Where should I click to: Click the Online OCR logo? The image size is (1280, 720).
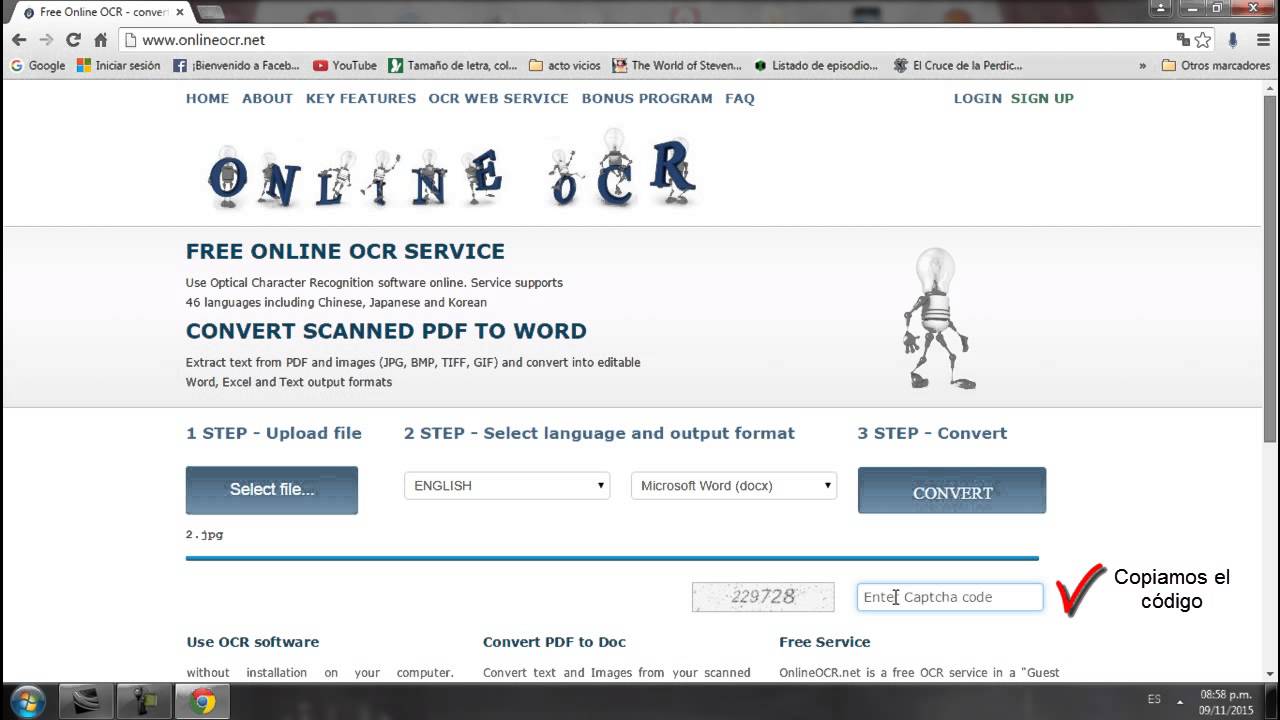pyautogui.click(x=450, y=170)
